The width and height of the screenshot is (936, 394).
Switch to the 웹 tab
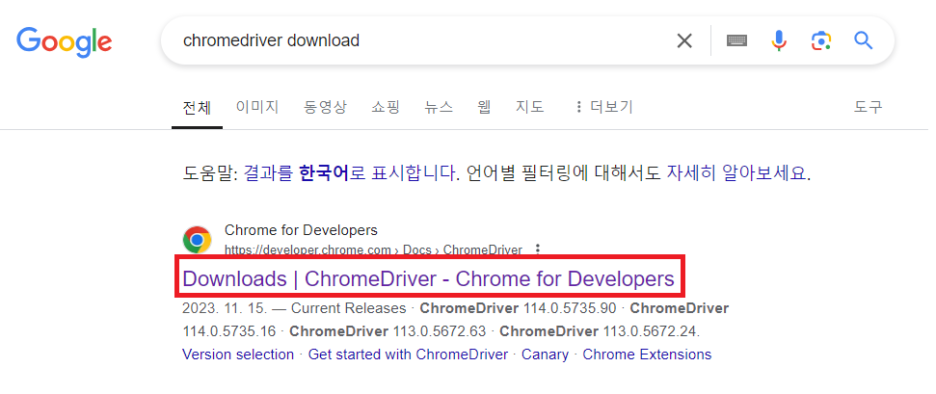coord(484,107)
